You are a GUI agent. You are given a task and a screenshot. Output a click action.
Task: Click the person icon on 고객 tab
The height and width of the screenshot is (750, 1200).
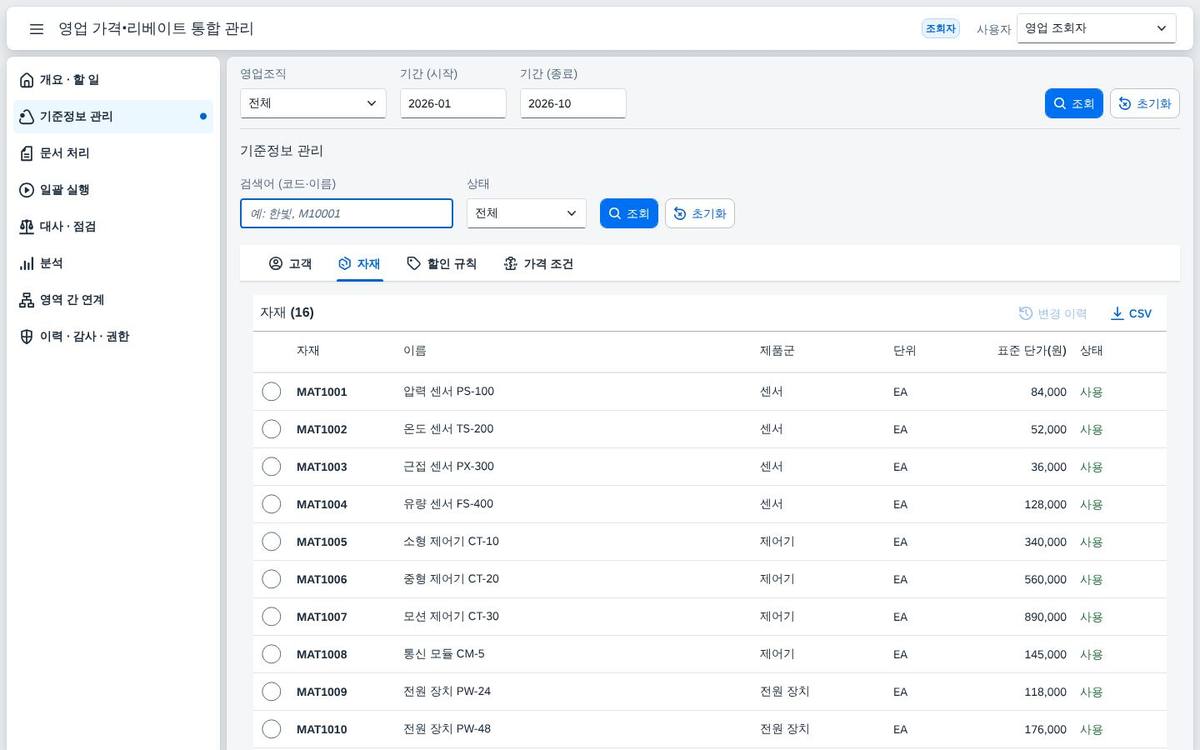(x=276, y=264)
